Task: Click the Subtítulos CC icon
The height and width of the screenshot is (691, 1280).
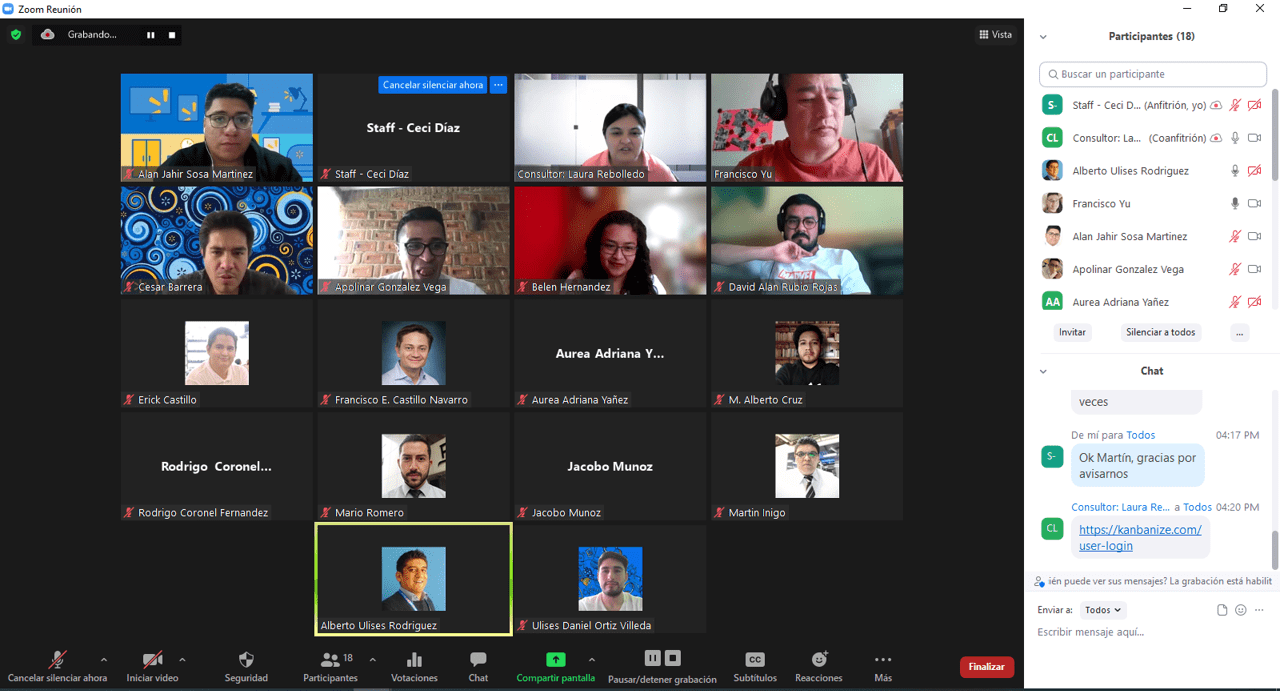Action: tap(755, 660)
